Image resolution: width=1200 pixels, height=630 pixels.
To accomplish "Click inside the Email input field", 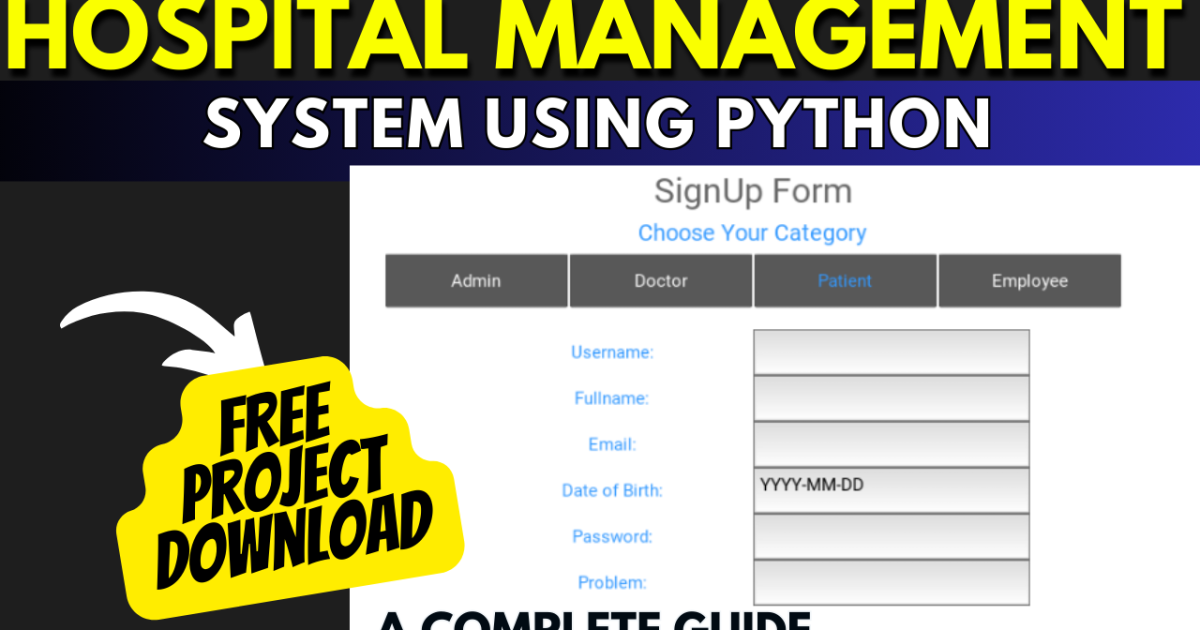I will (890, 444).
